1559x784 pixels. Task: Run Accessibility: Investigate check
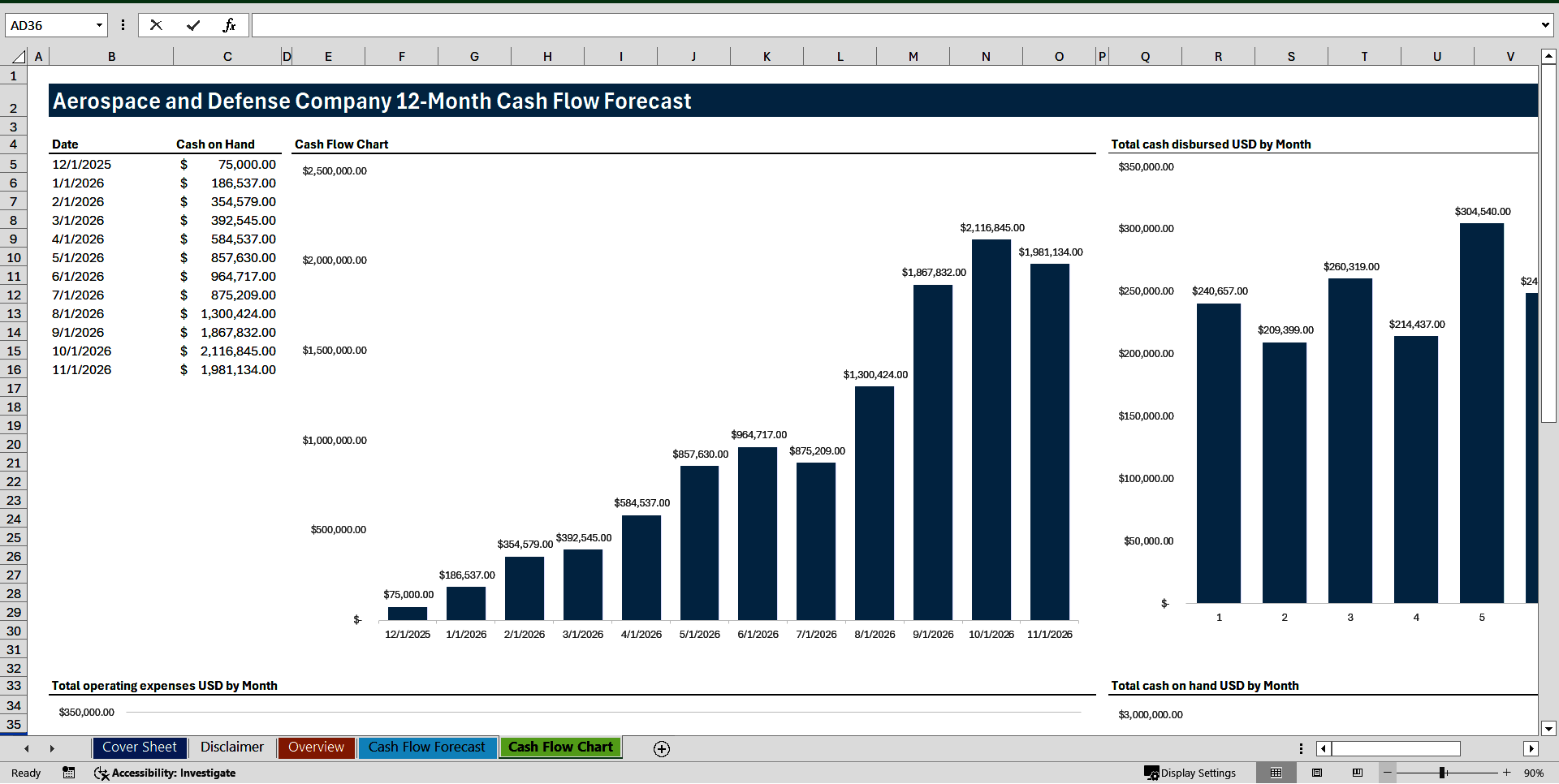[x=165, y=773]
